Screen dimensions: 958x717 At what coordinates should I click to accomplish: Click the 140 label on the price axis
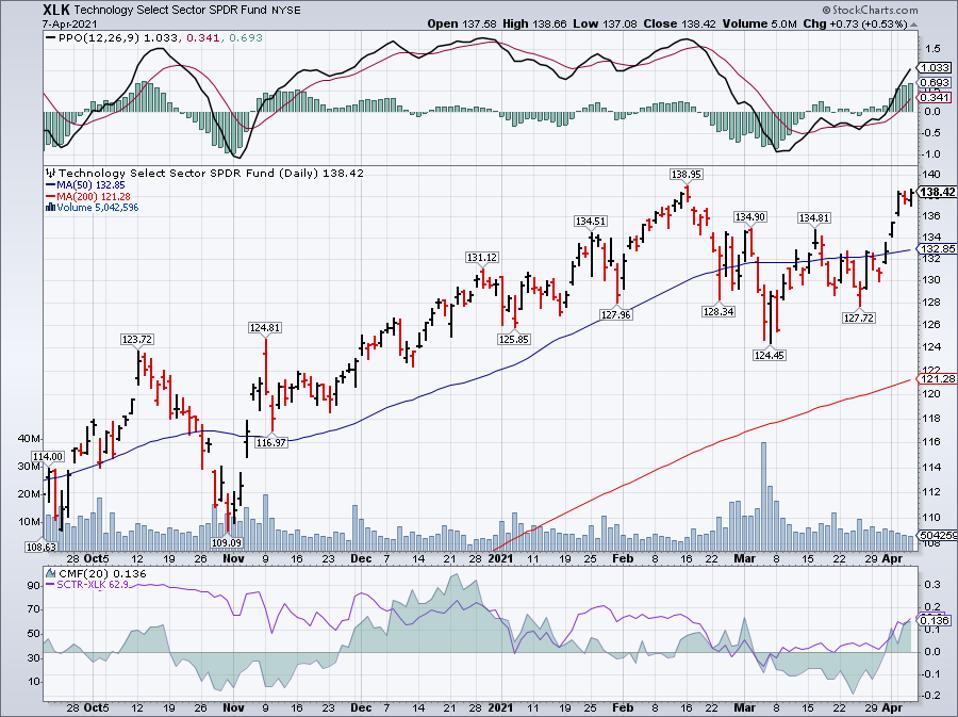(x=932, y=174)
